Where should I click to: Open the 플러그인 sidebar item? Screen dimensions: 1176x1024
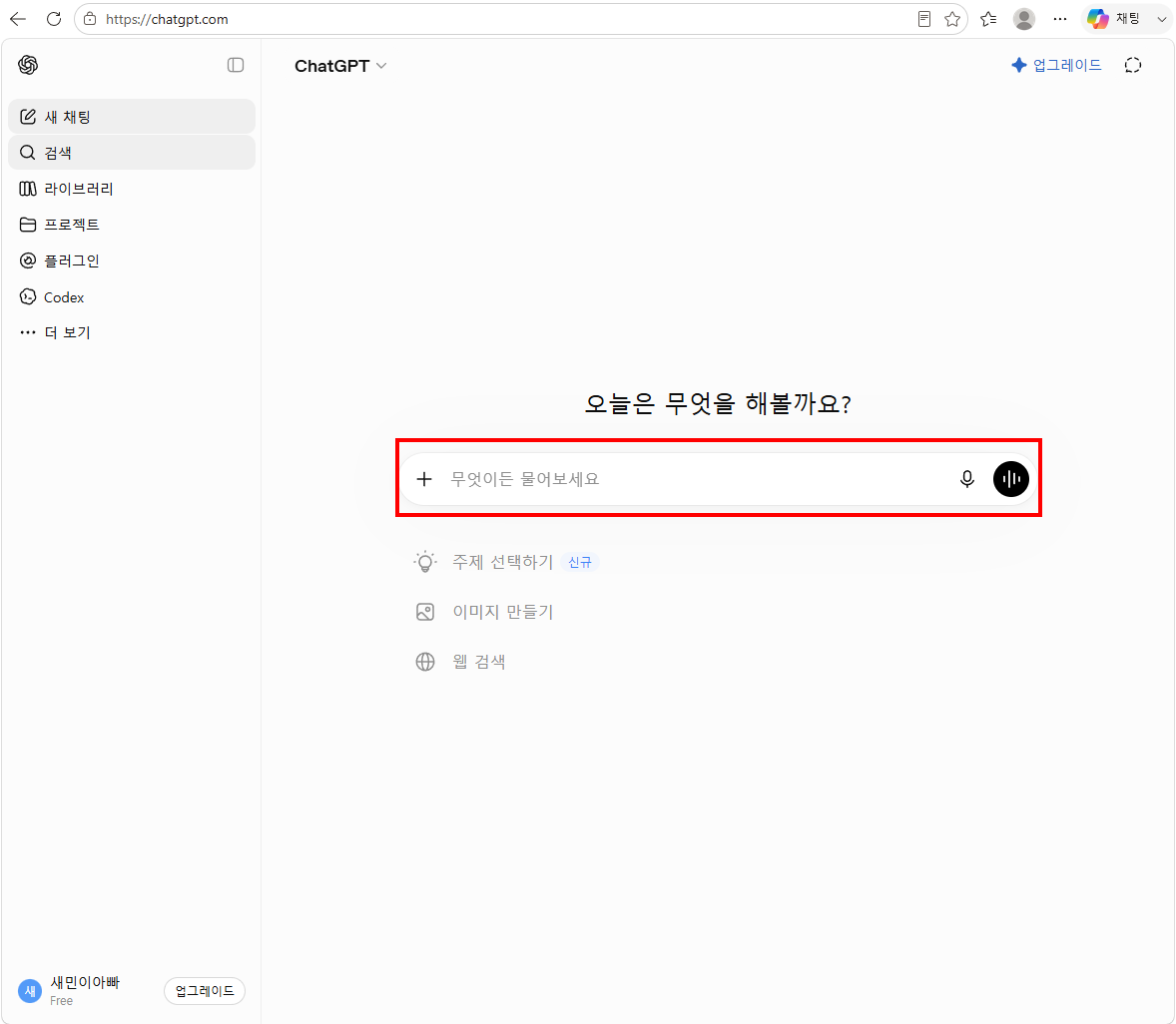[x=132, y=260]
